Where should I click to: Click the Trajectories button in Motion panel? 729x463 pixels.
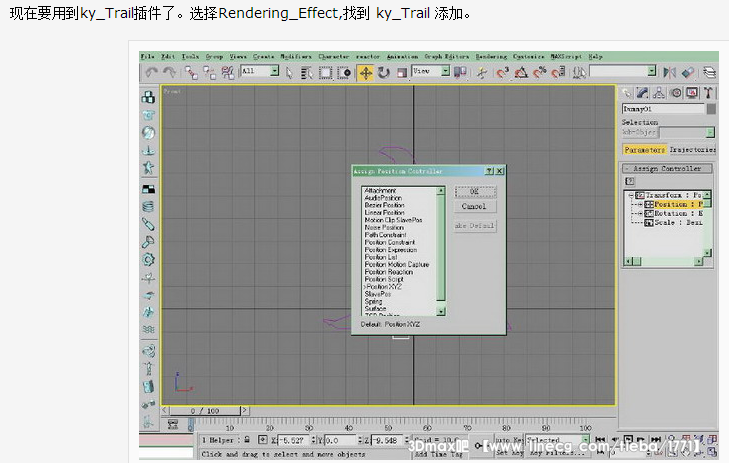692,150
